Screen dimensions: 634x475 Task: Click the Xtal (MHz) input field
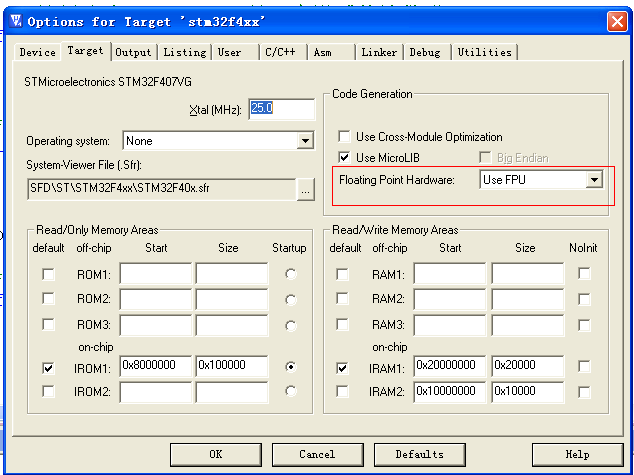[x=281, y=109]
